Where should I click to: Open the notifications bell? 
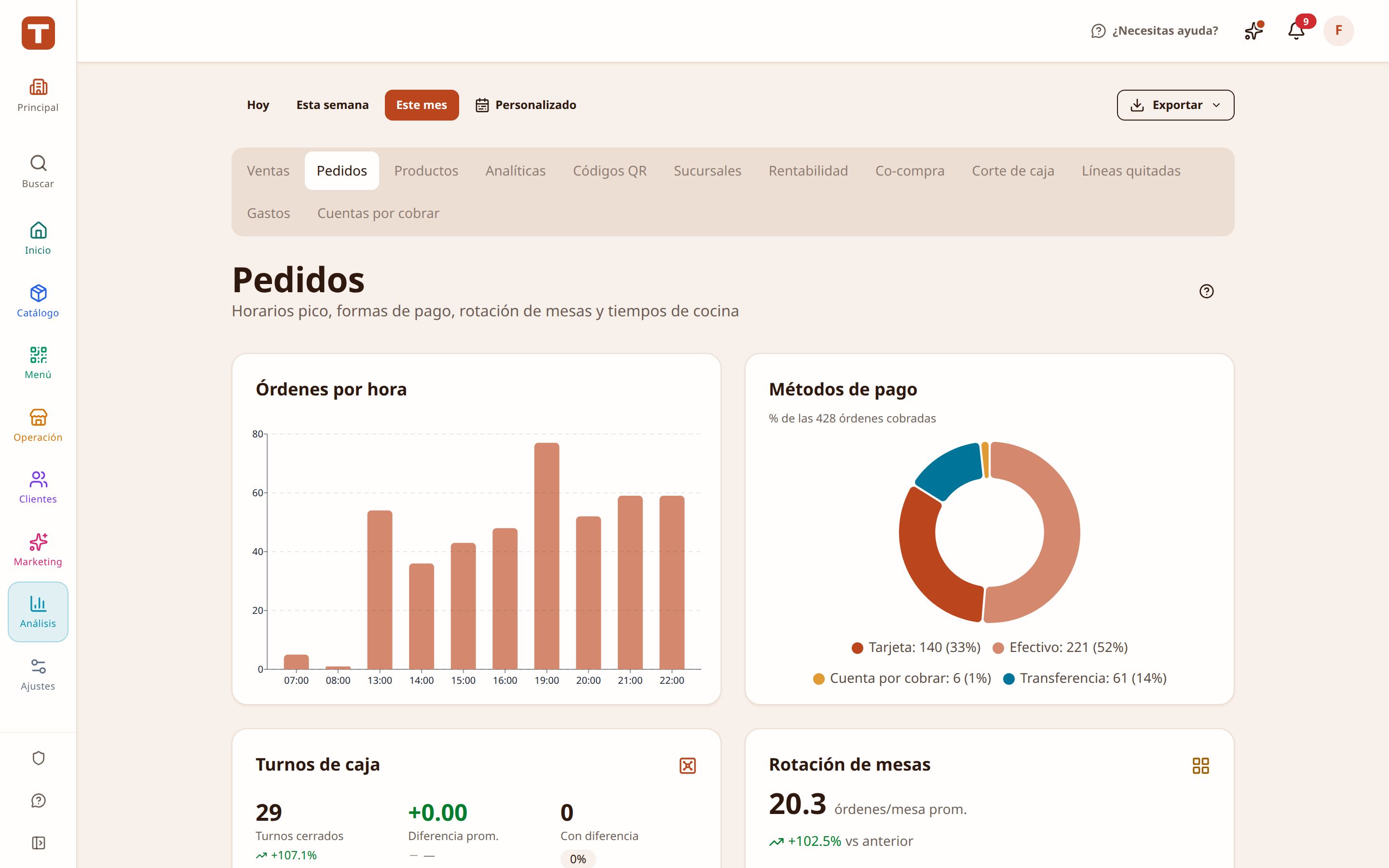pyautogui.click(x=1296, y=30)
